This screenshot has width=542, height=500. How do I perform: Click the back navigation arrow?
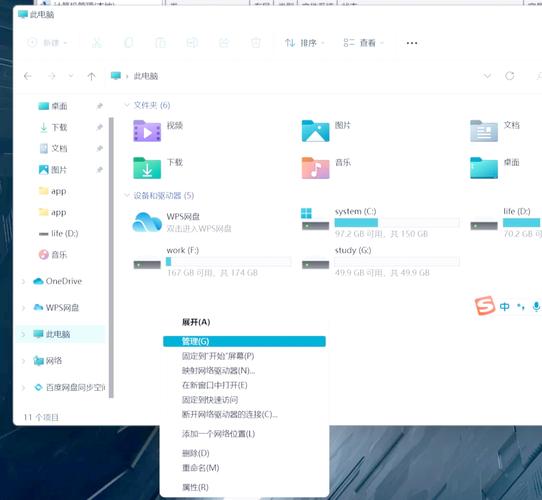28,76
